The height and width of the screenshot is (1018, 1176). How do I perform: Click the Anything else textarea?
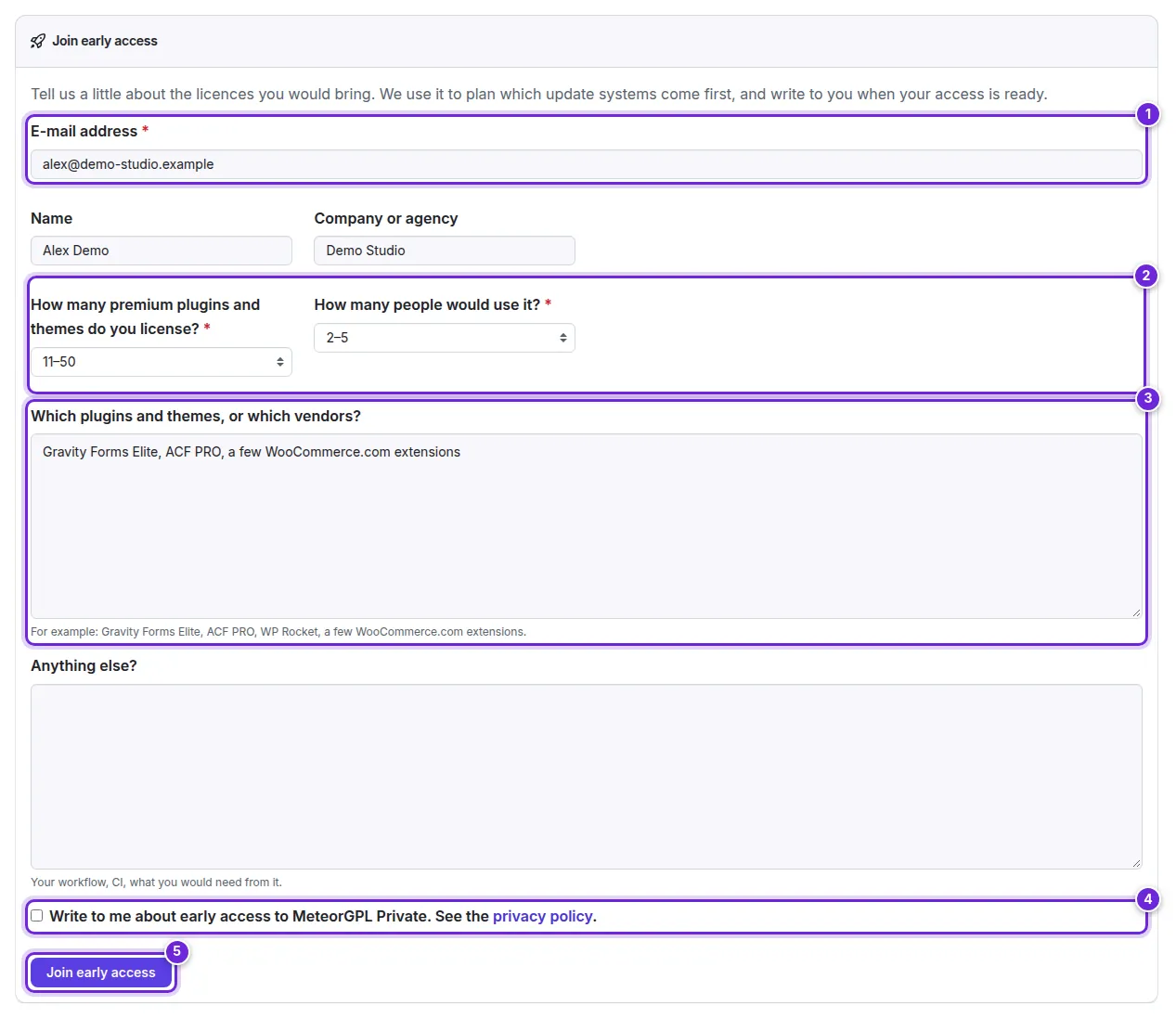tap(587, 777)
